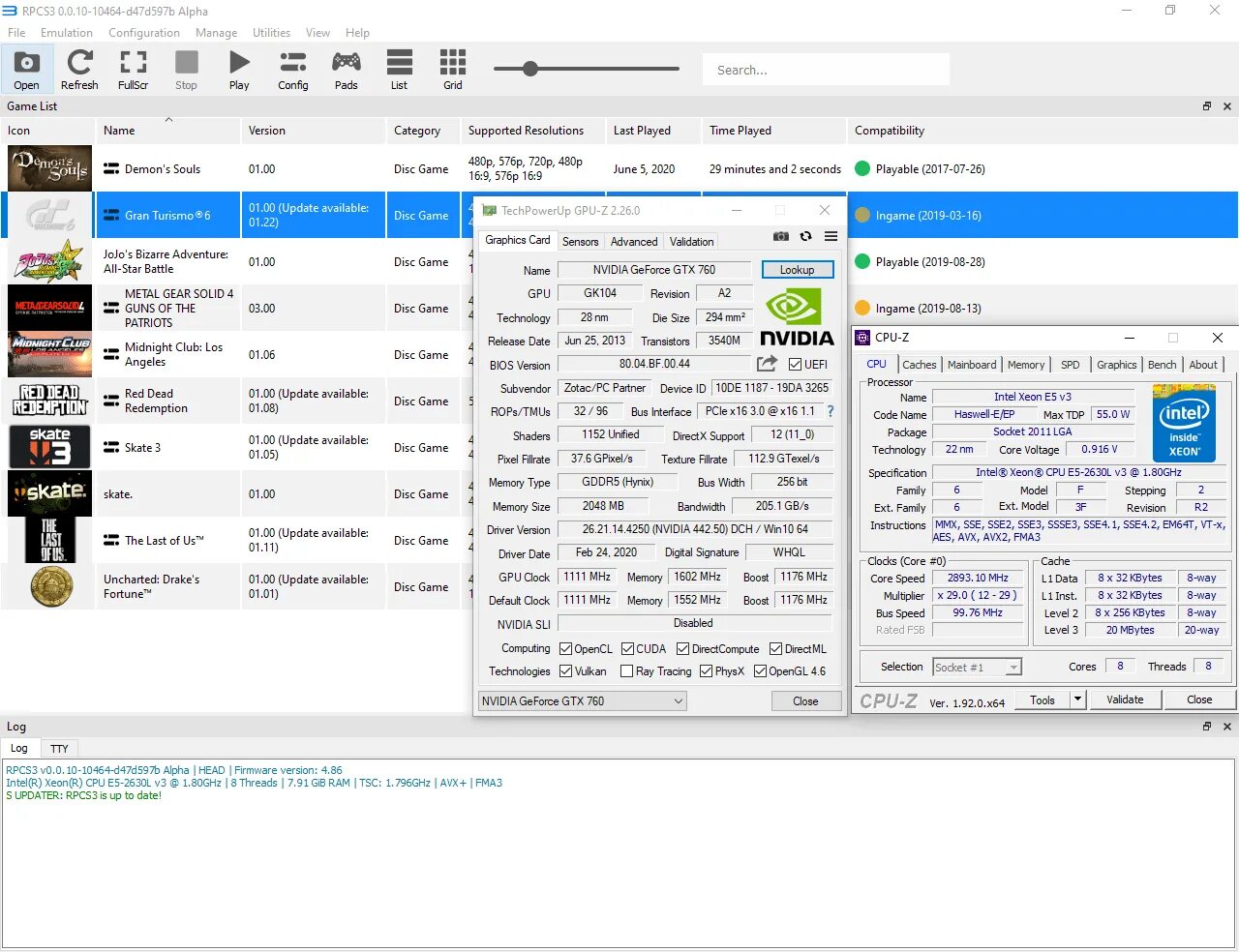Image resolution: width=1239 pixels, height=952 pixels.
Task: Click the Validate button in CPU-Z
Action: (1125, 699)
